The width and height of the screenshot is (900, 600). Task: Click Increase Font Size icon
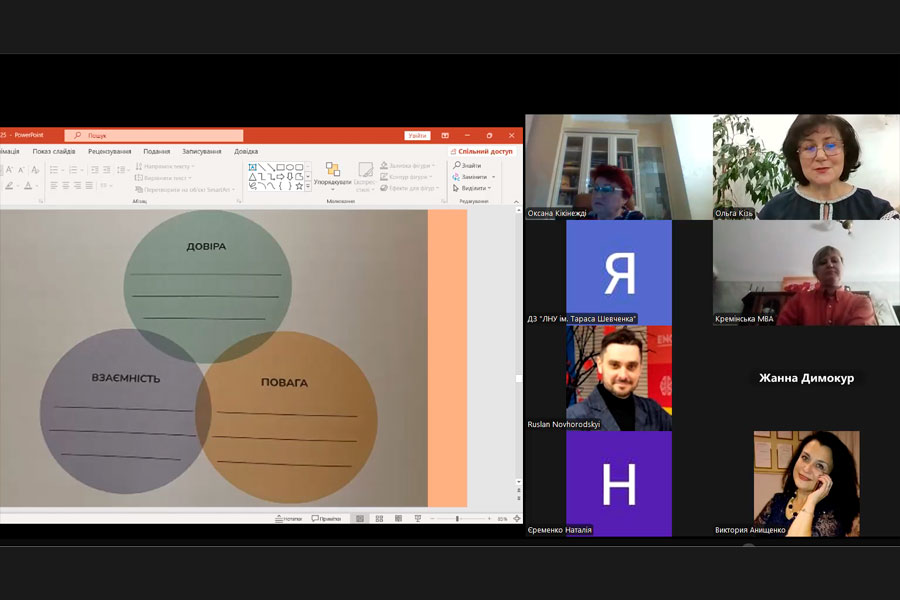pos(9,170)
